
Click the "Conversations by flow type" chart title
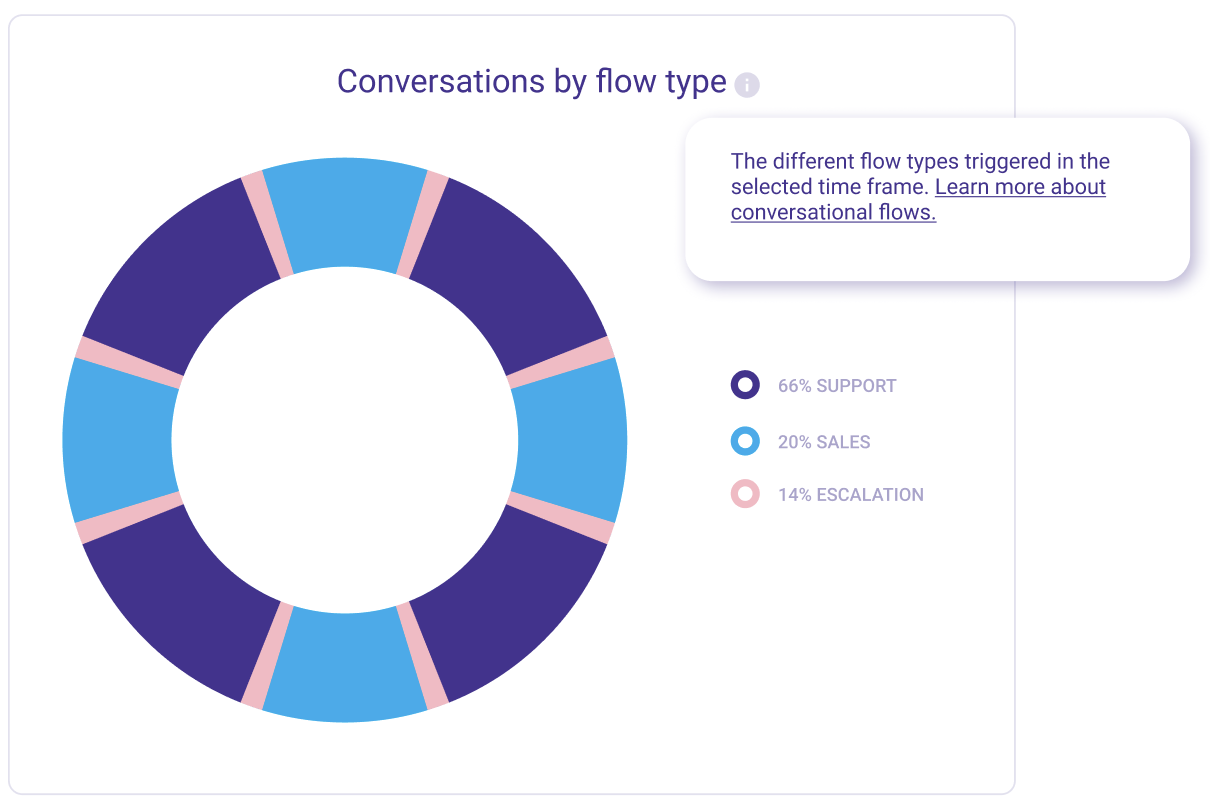click(x=531, y=81)
